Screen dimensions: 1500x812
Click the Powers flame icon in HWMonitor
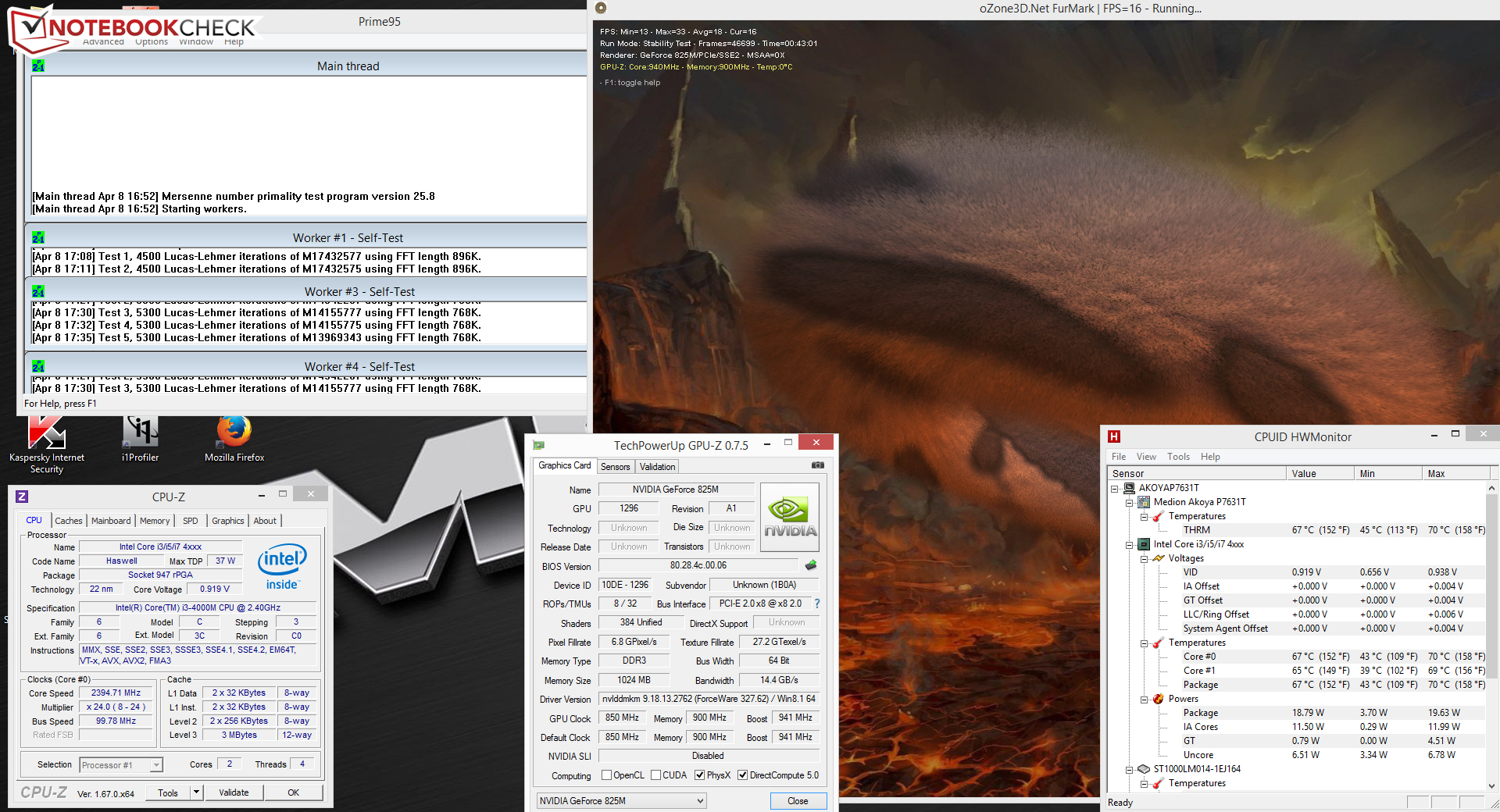[x=1159, y=699]
